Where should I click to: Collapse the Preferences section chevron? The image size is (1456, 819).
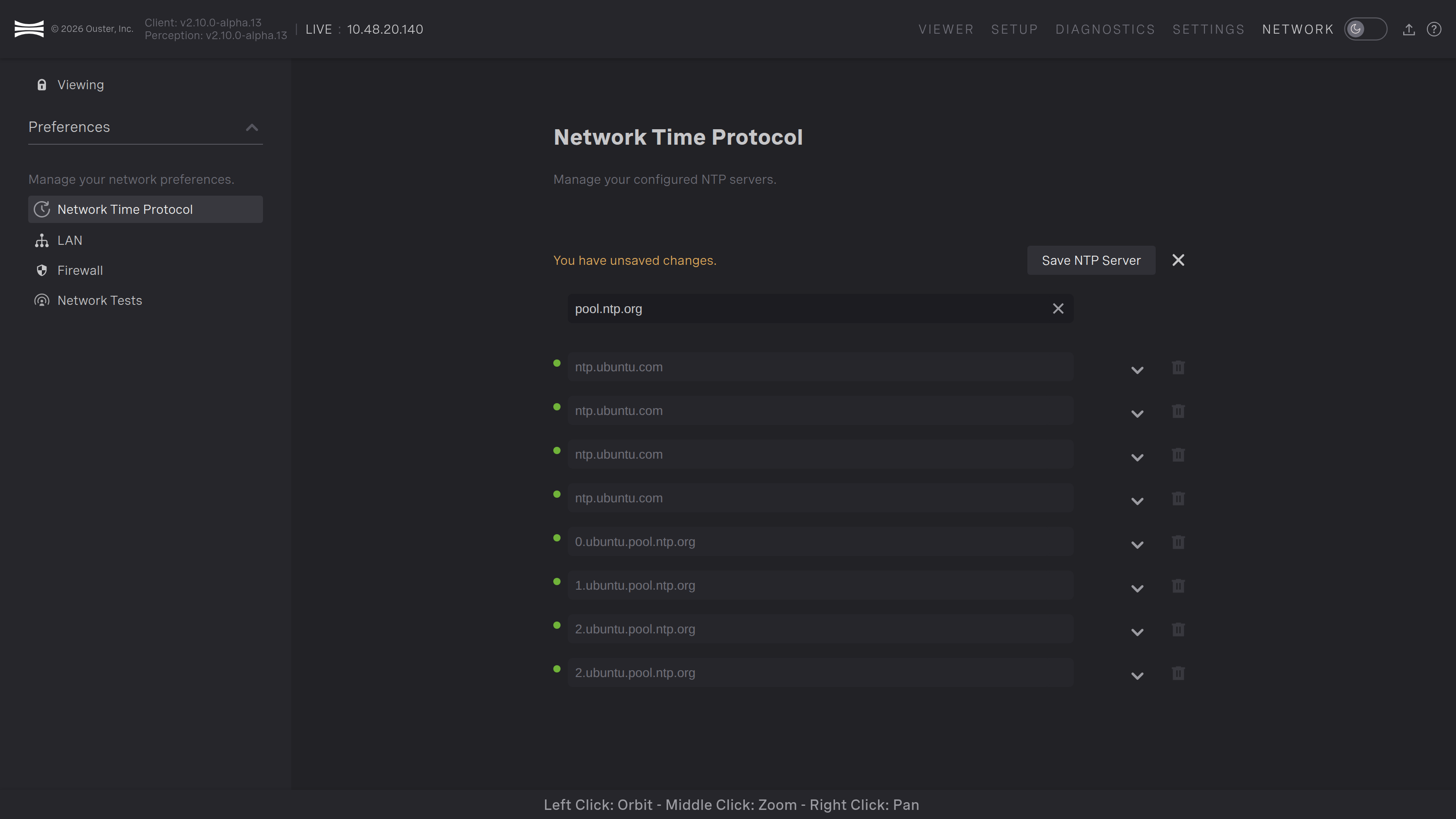tap(252, 127)
